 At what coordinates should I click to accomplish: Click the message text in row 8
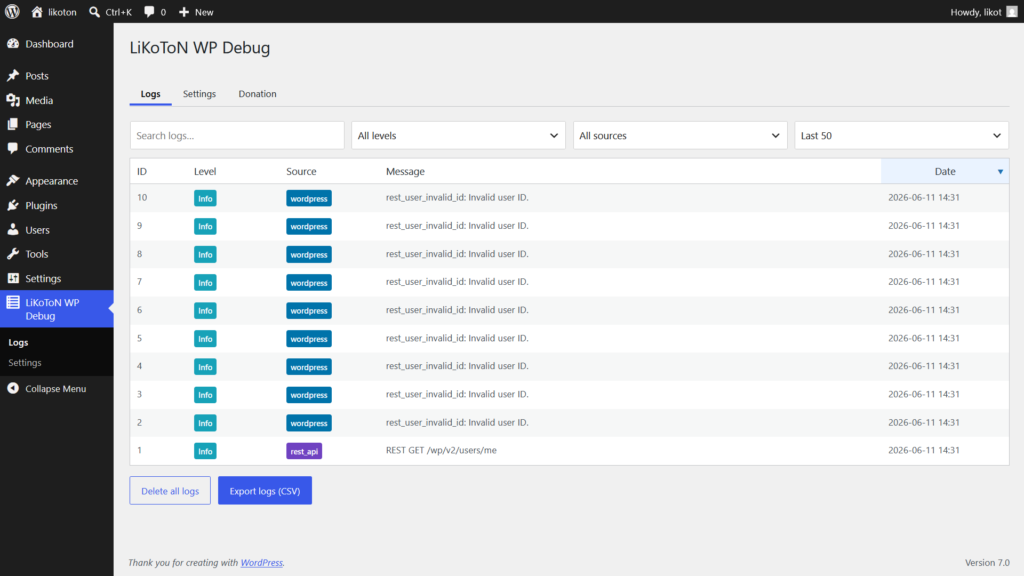(457, 254)
